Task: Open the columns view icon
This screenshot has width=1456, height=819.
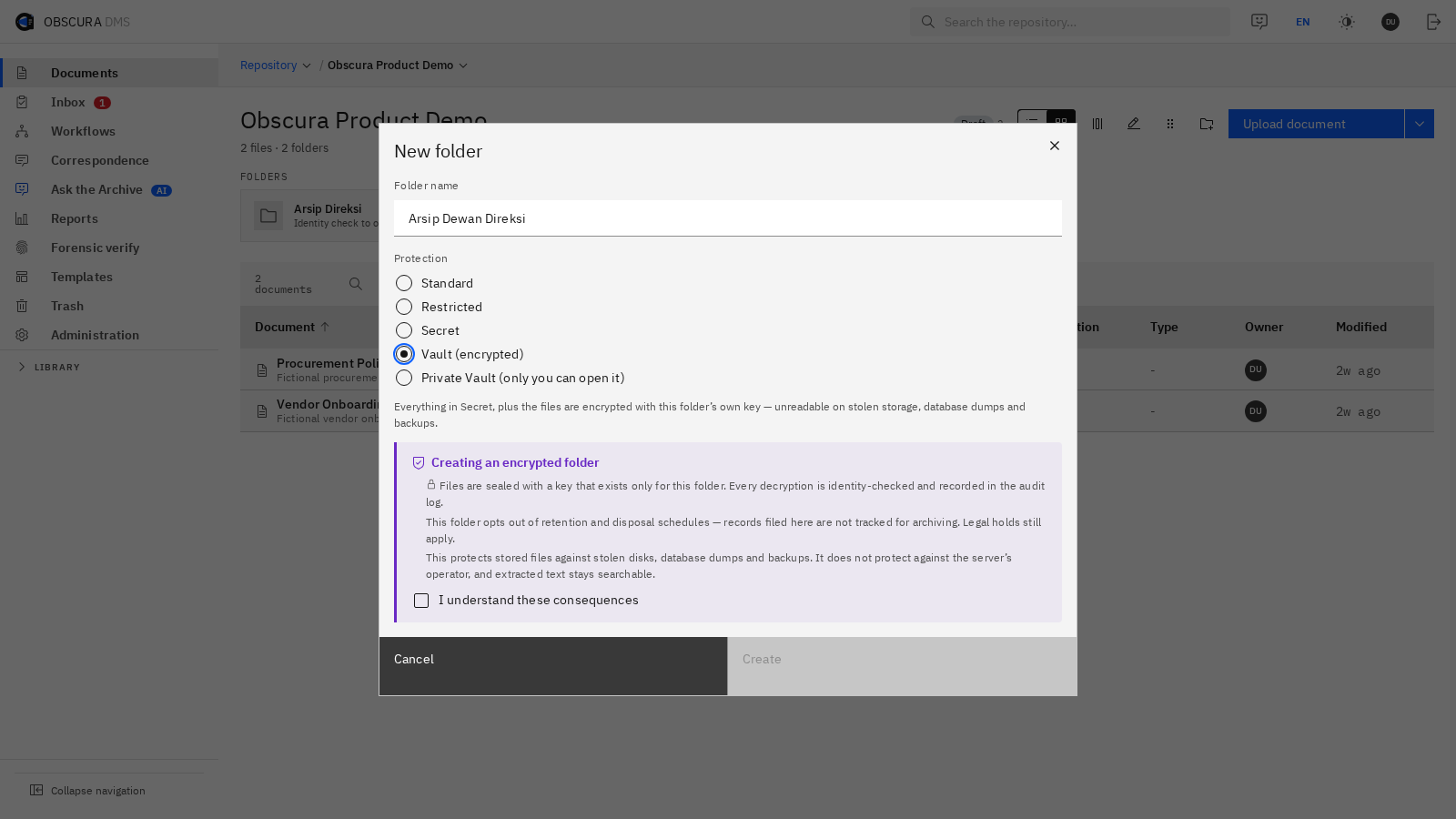Action: [1097, 124]
